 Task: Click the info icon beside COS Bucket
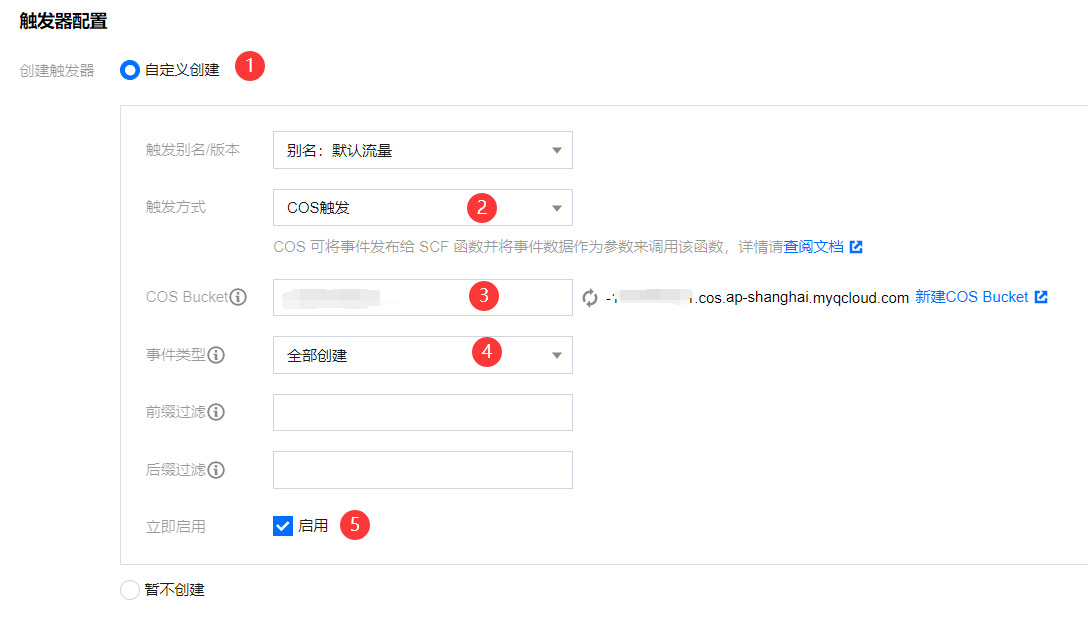pyautogui.click(x=238, y=297)
